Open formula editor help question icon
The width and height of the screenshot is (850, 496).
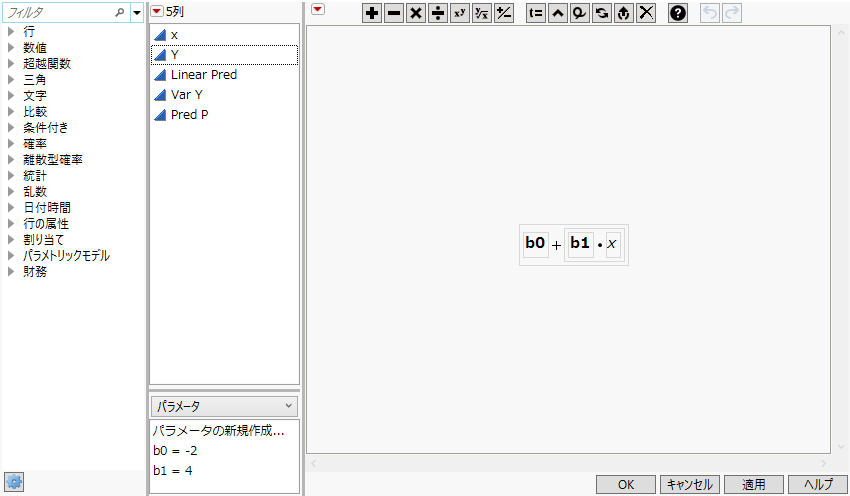click(x=678, y=13)
